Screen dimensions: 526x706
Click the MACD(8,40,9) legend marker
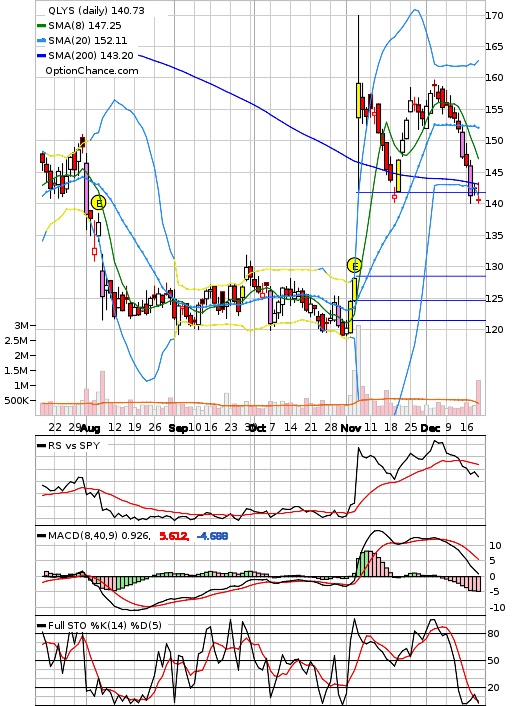(41, 536)
